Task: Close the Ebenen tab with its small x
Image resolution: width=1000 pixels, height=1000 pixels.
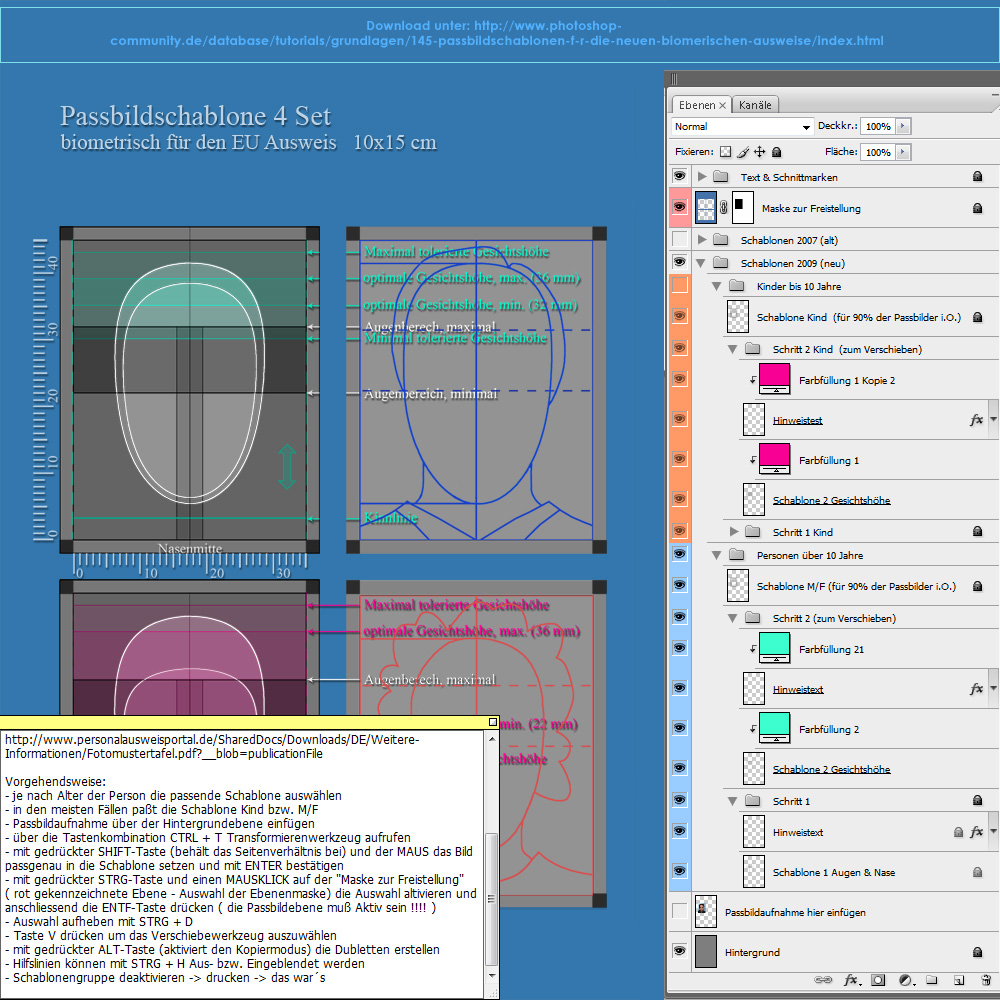Action: coord(723,105)
